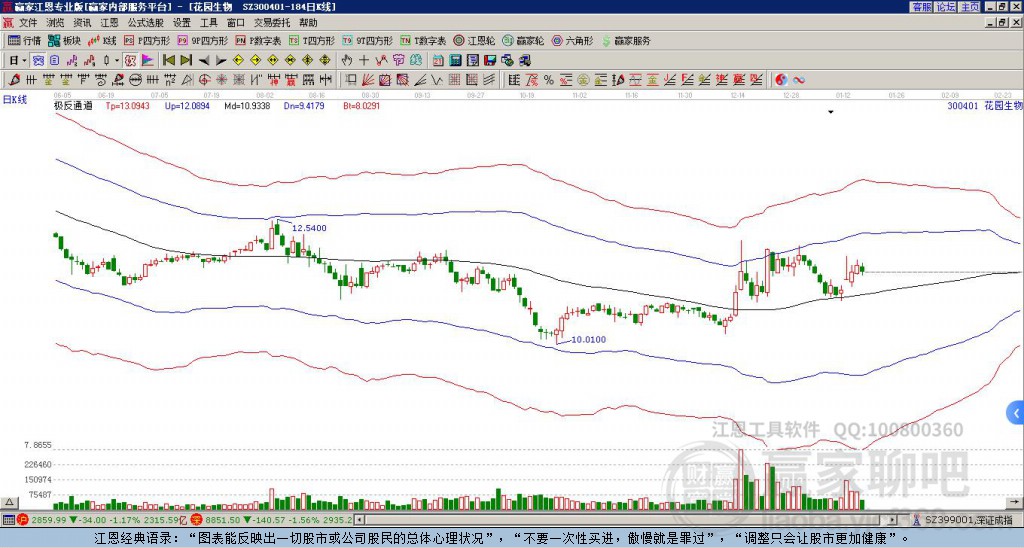Expand the candlestick style dropdown arrow
The image size is (1024, 548).
click(x=116, y=61)
